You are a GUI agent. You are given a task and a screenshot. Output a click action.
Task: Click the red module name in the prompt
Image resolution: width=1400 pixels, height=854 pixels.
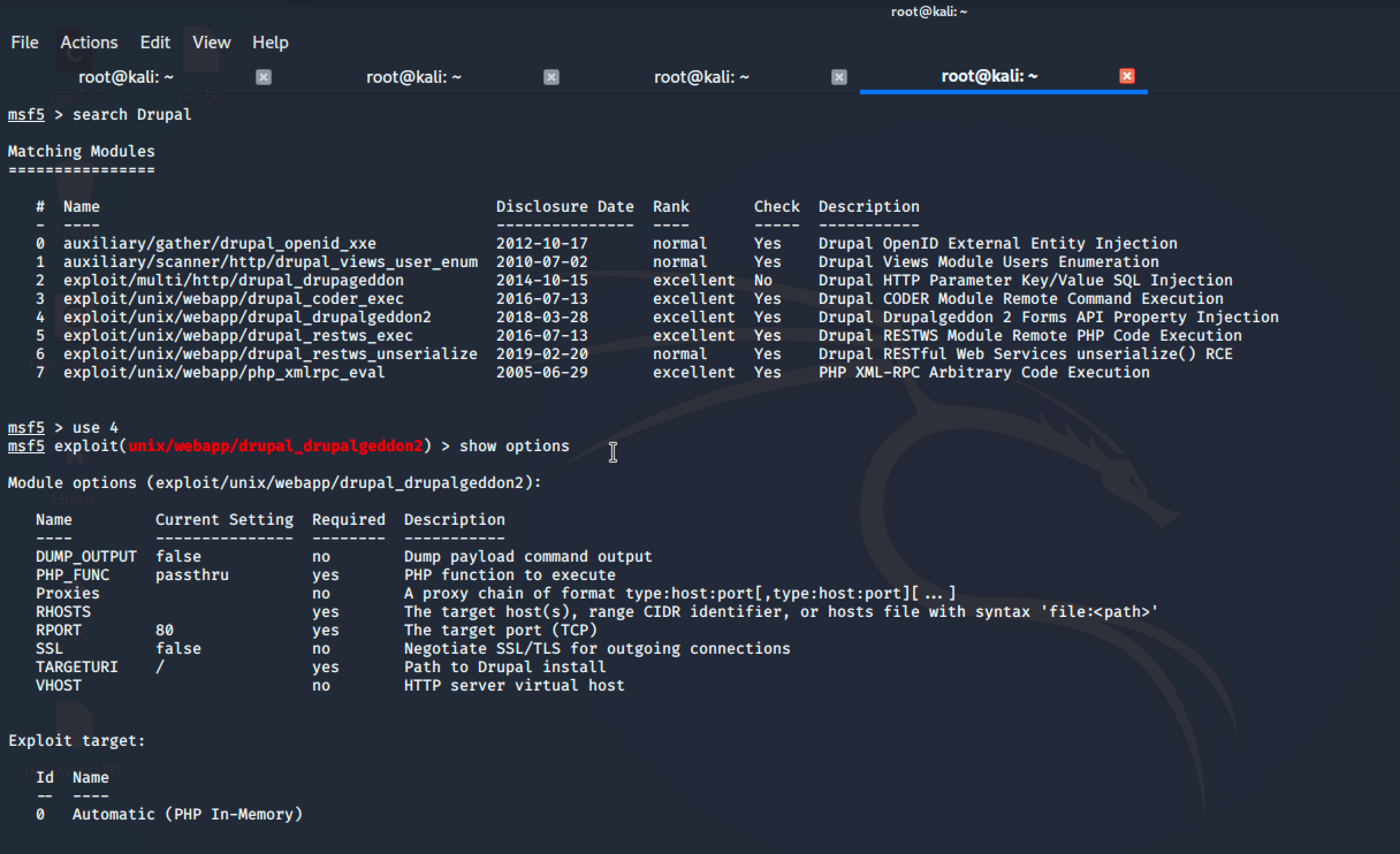(x=275, y=446)
